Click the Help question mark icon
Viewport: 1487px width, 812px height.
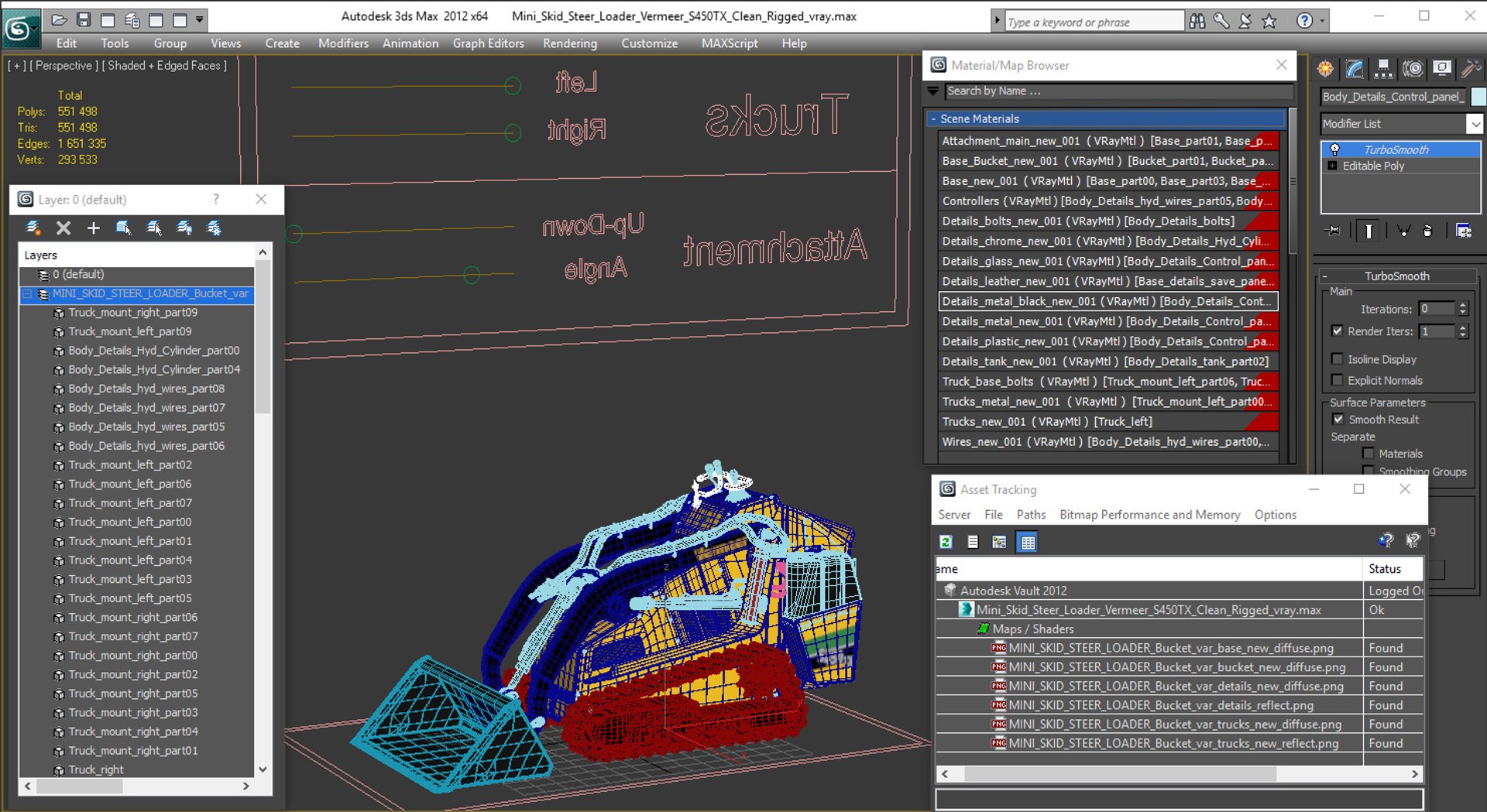[1305, 21]
